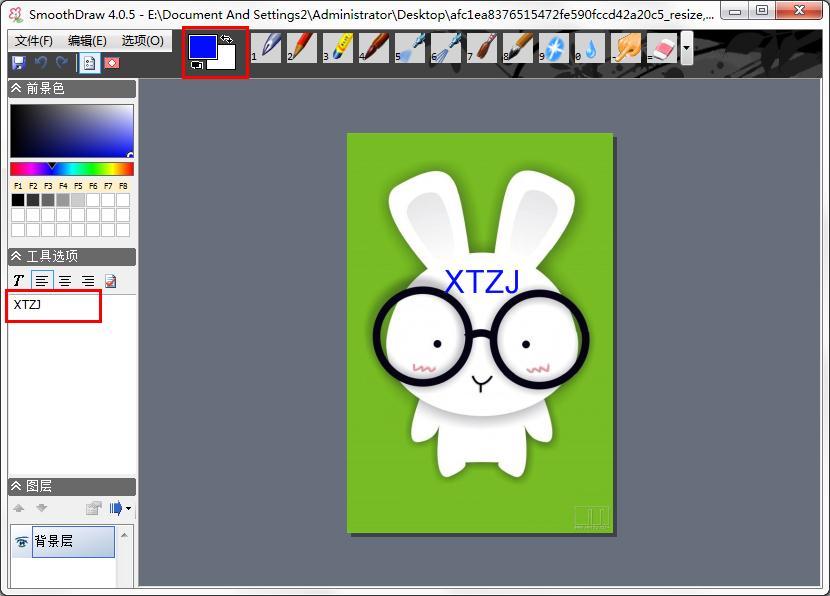The height and width of the screenshot is (596, 830).
Task: Click on the rainbow hue slider bar
Action: pos(72,169)
